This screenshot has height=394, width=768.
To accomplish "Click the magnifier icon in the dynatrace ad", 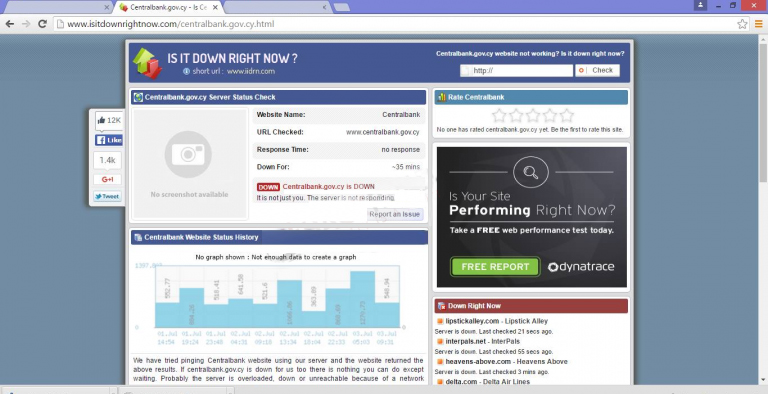I will (x=531, y=172).
